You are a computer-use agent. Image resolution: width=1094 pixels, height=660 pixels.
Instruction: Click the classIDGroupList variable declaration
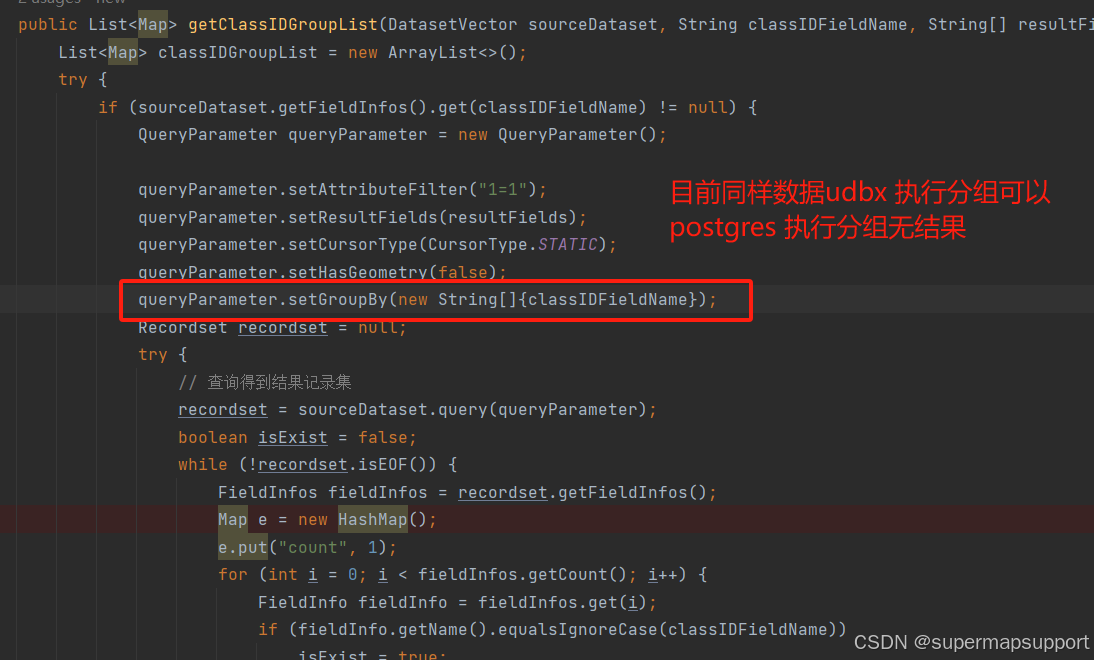point(238,52)
